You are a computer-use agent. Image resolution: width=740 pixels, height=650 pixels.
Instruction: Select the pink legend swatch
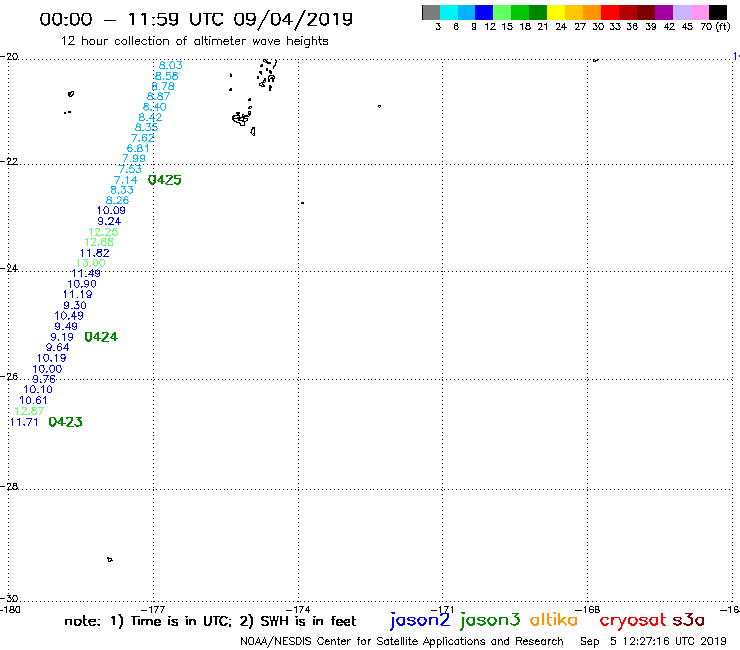click(x=699, y=12)
